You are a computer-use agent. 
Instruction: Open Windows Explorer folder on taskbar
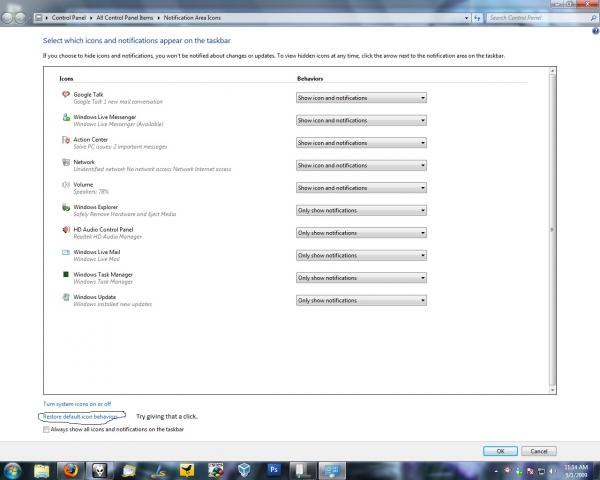tap(42, 470)
